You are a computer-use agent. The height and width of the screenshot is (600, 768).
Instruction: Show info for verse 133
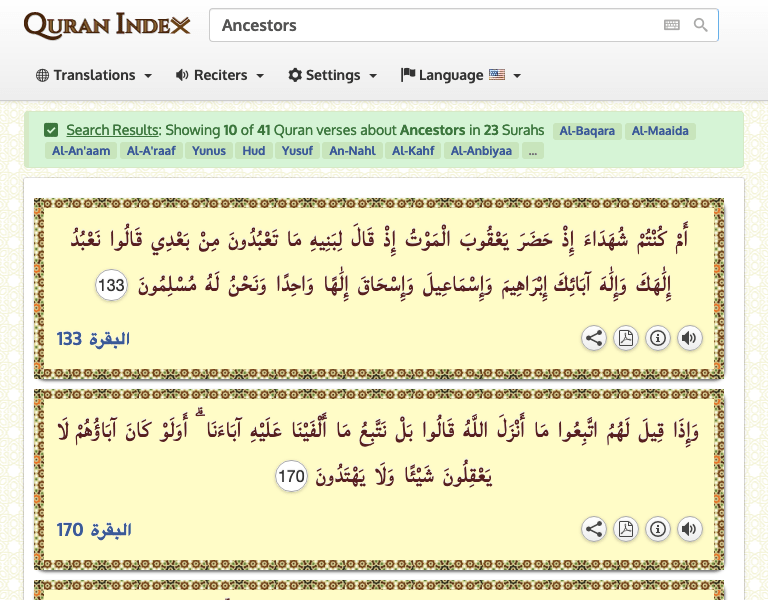point(658,338)
